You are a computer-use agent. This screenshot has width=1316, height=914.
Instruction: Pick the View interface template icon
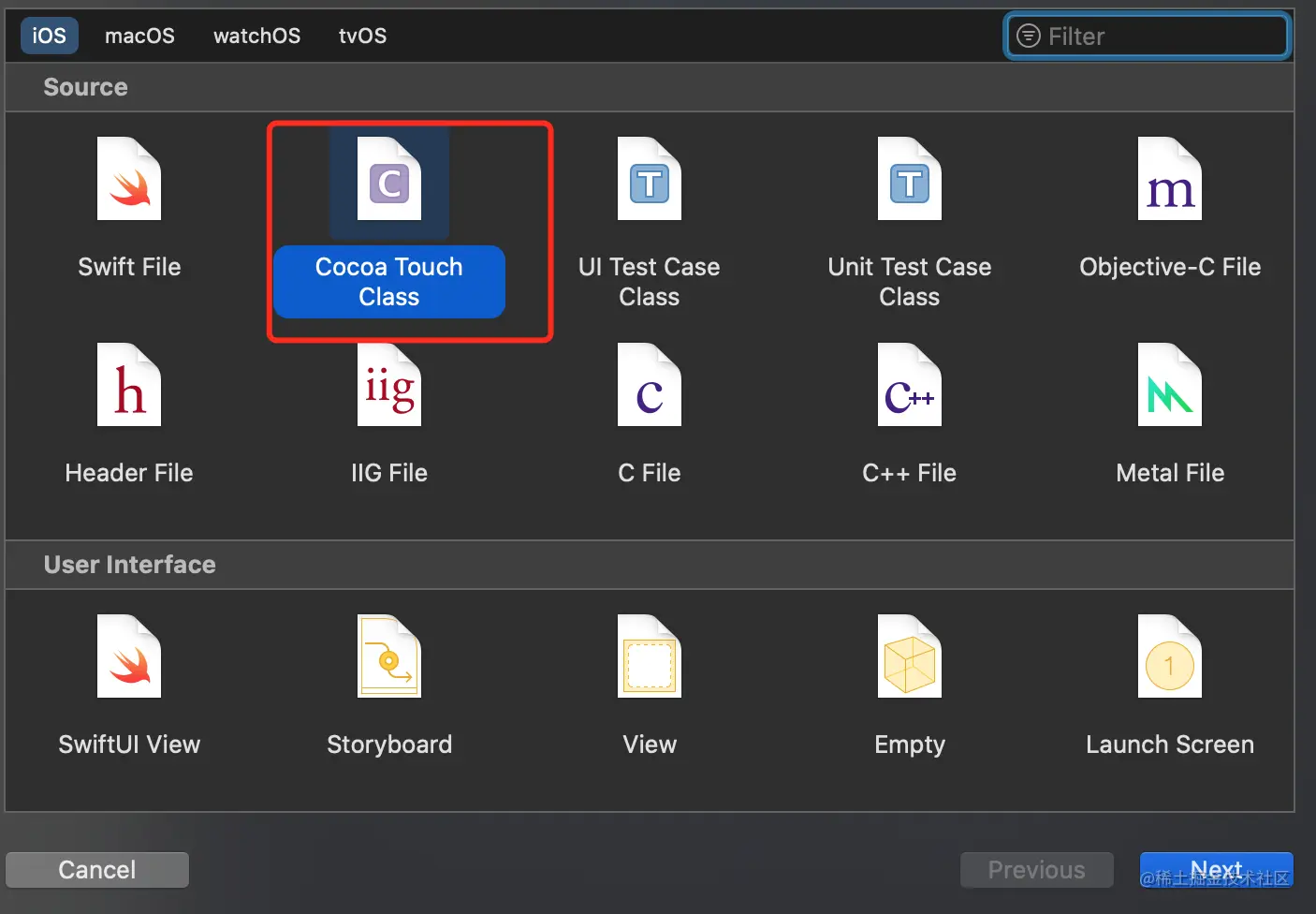point(650,656)
